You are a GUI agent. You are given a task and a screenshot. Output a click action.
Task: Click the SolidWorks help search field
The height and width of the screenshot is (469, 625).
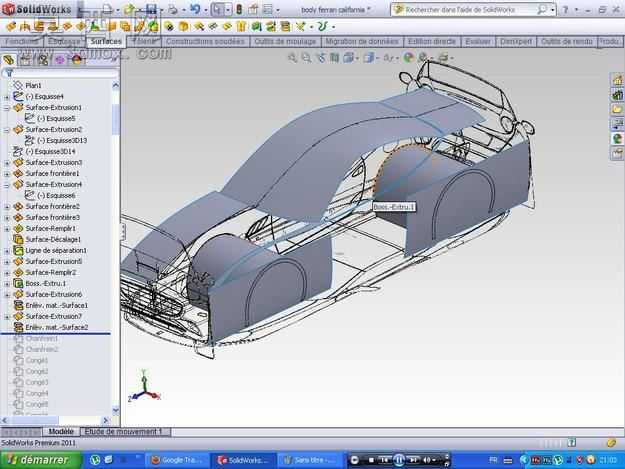pos(469,10)
